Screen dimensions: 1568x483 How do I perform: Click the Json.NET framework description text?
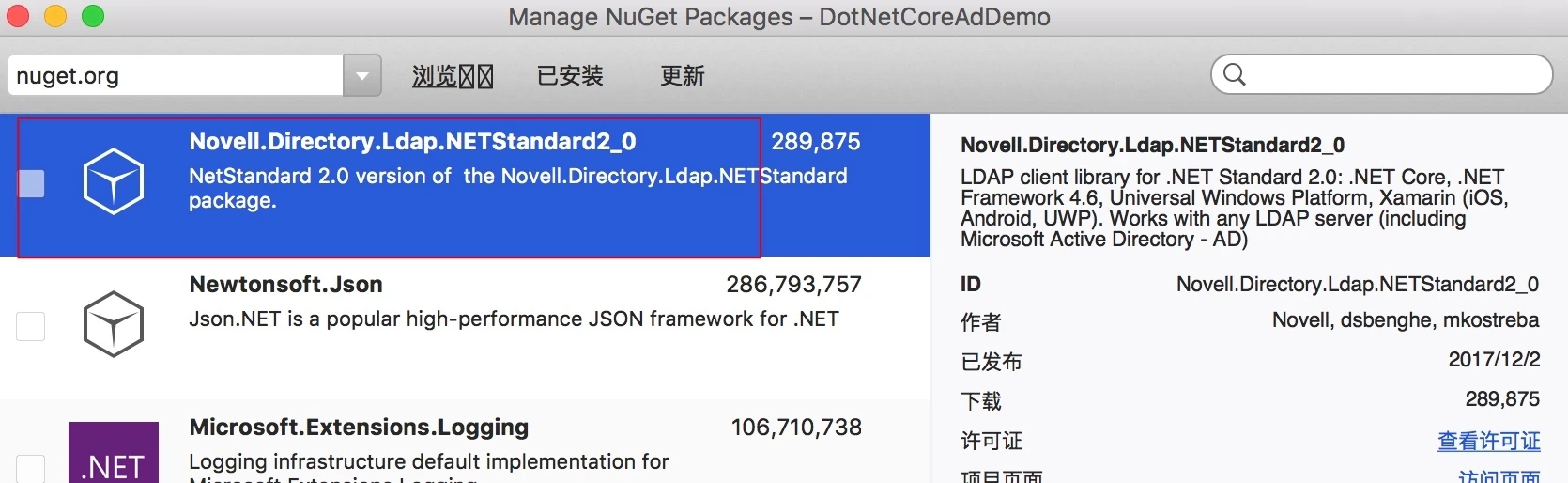pos(514,319)
